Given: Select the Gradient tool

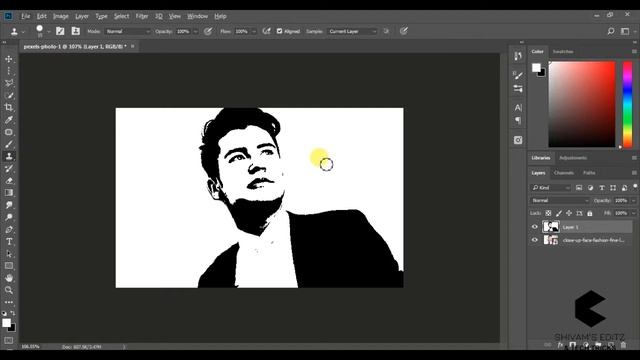Looking at the screenshot, I should pos(9,193).
